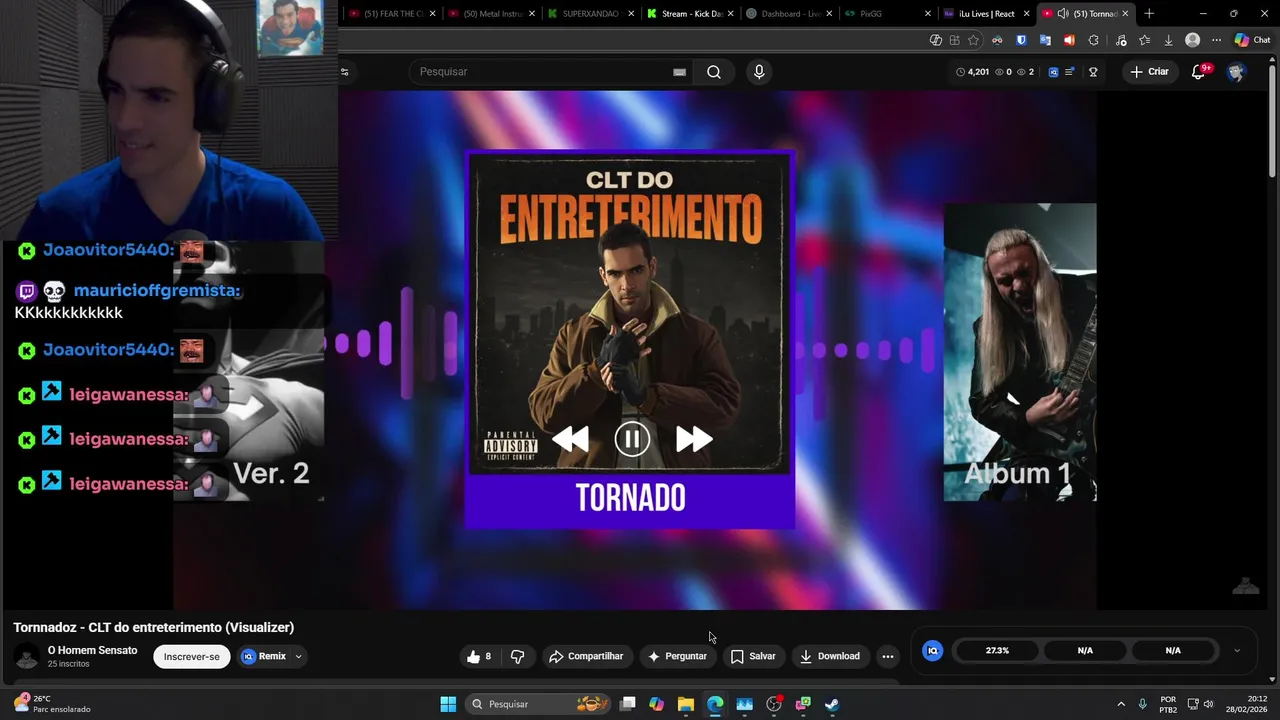Show hidden system tray icons chevron

(1121, 704)
